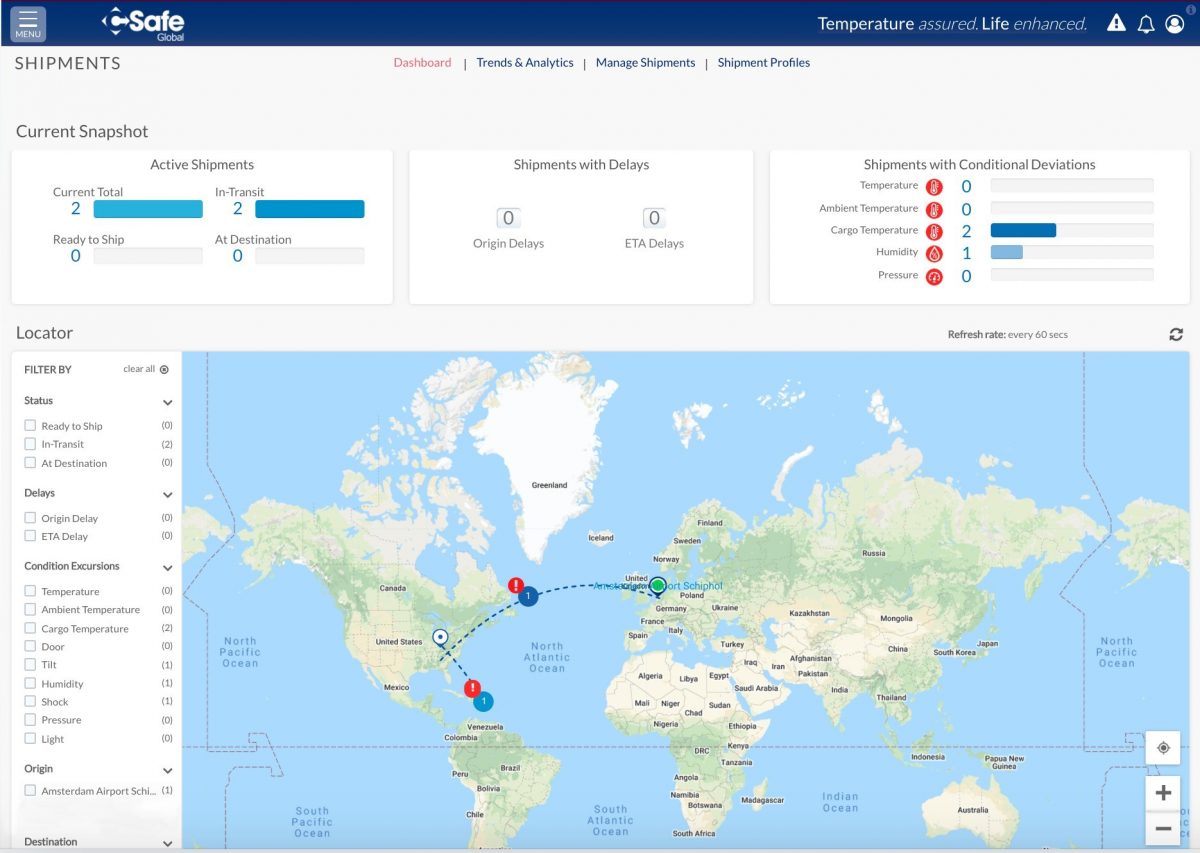This screenshot has height=853, width=1200.
Task: Collapse the Delays filter section
Action: (168, 492)
